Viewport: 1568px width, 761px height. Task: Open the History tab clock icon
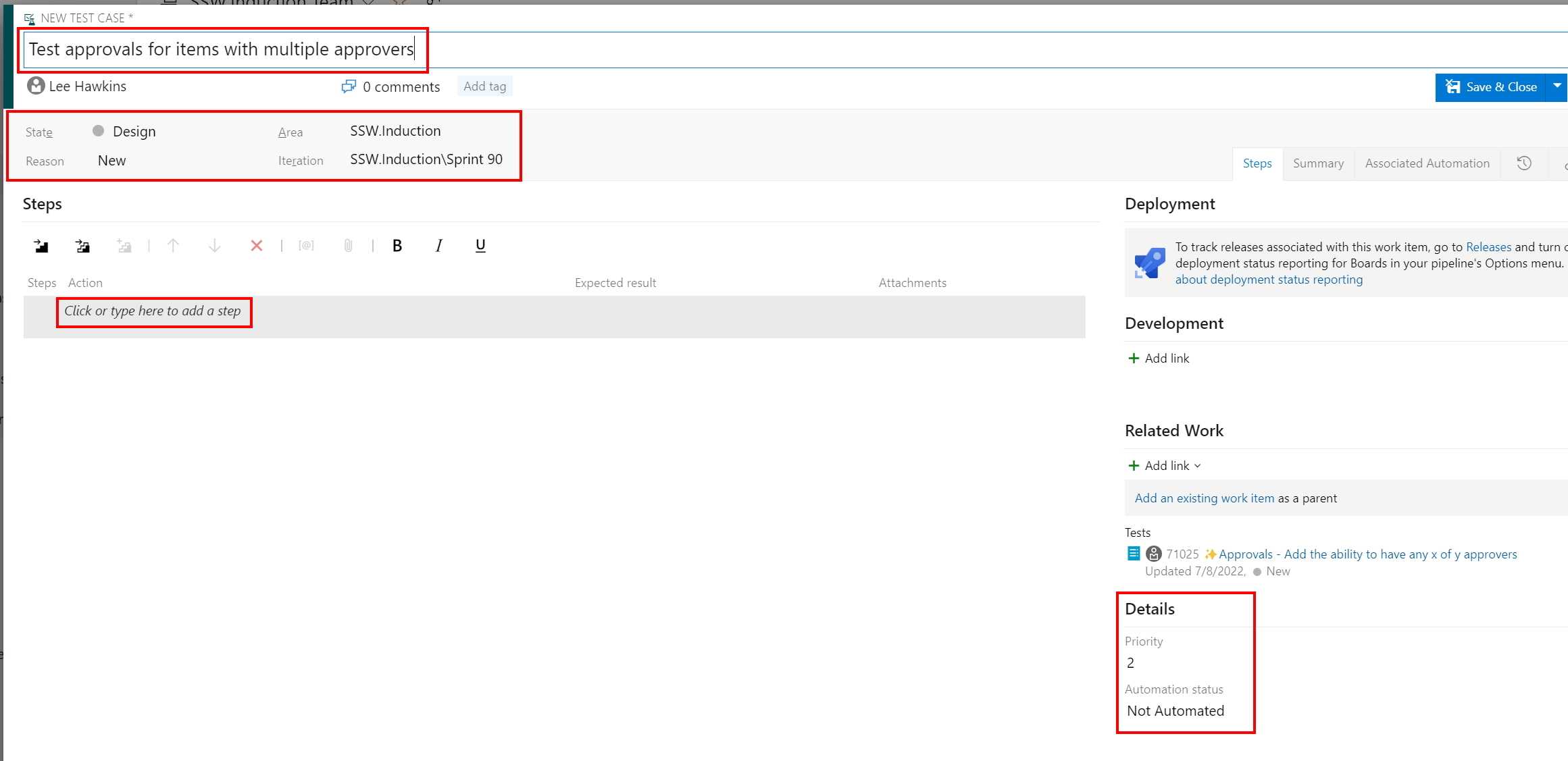(1523, 163)
